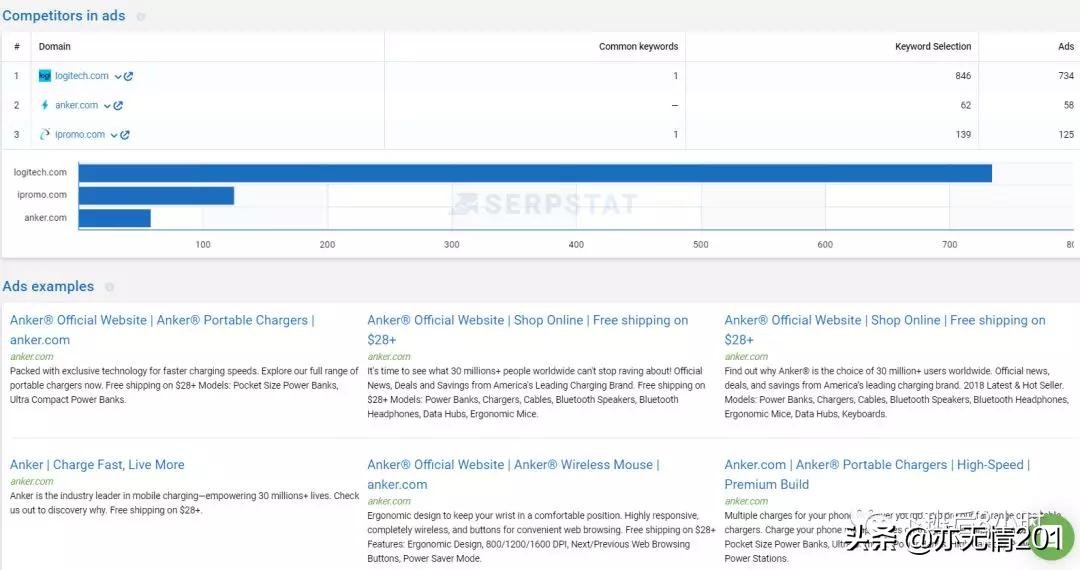The width and height of the screenshot is (1080, 570).
Task: Open Competitors in ads heading link
Action: click(x=64, y=16)
